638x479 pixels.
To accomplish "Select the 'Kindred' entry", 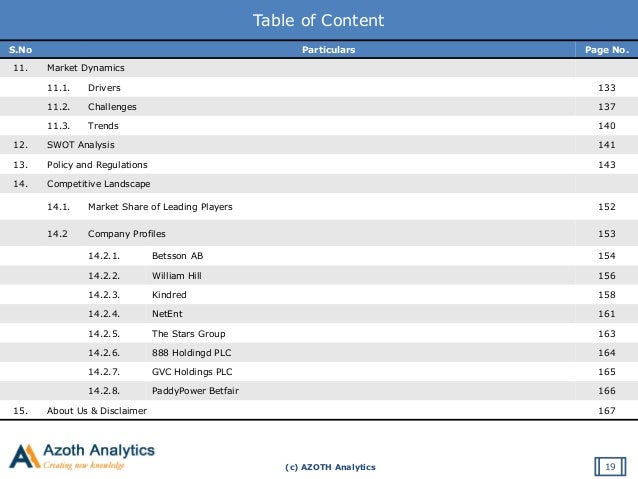I will [x=169, y=295].
